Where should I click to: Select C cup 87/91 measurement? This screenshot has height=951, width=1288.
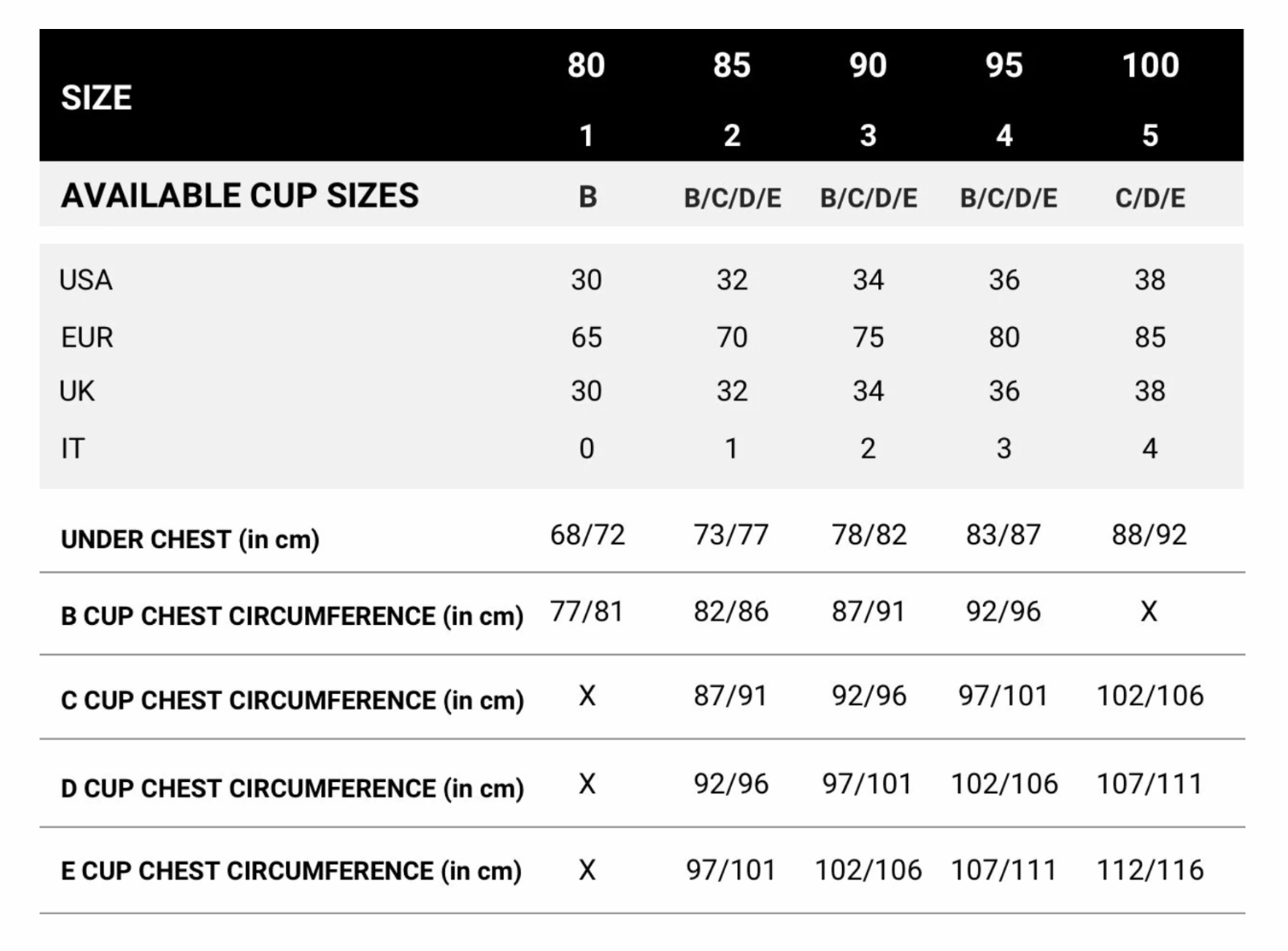click(731, 696)
